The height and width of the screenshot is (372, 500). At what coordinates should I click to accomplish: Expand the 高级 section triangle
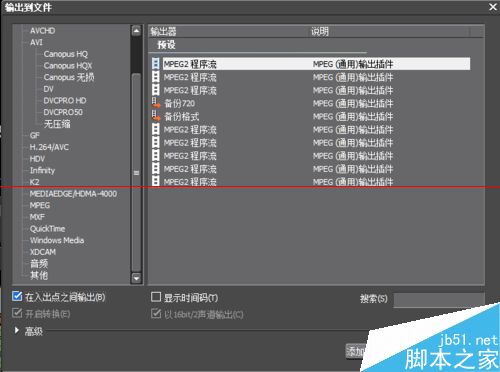pos(17,330)
